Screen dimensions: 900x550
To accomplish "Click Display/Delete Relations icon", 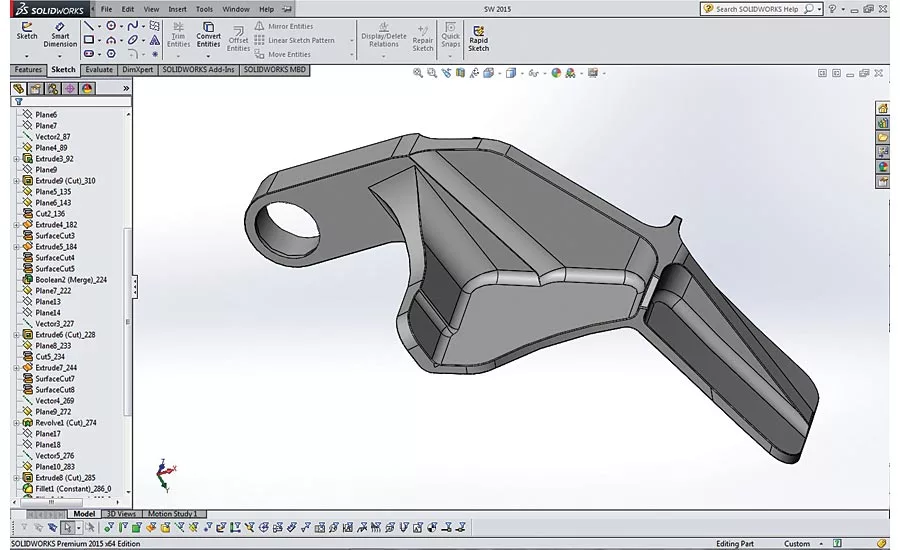I will point(383,26).
